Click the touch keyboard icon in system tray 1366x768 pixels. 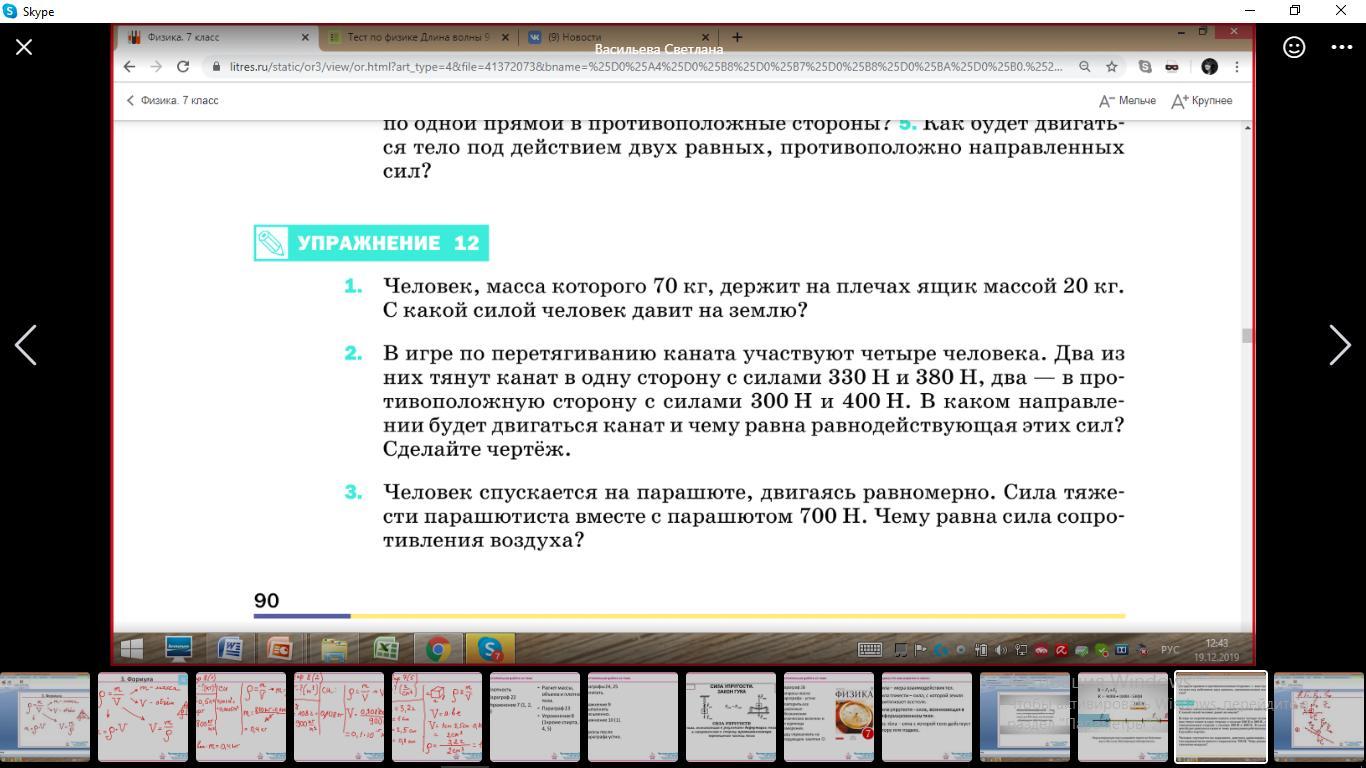pos(870,649)
